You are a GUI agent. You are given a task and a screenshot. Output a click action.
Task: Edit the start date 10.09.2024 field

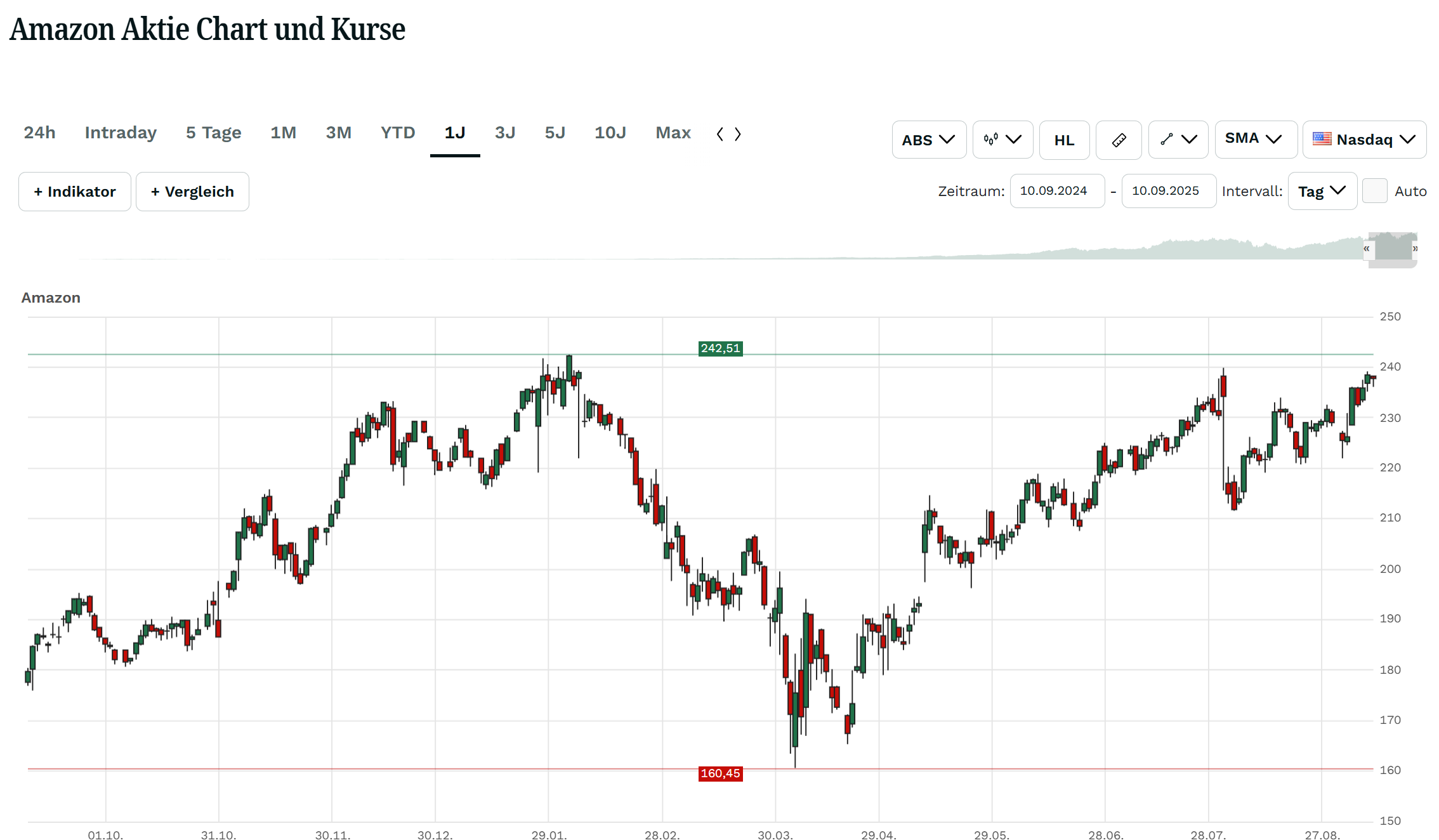coord(1057,191)
